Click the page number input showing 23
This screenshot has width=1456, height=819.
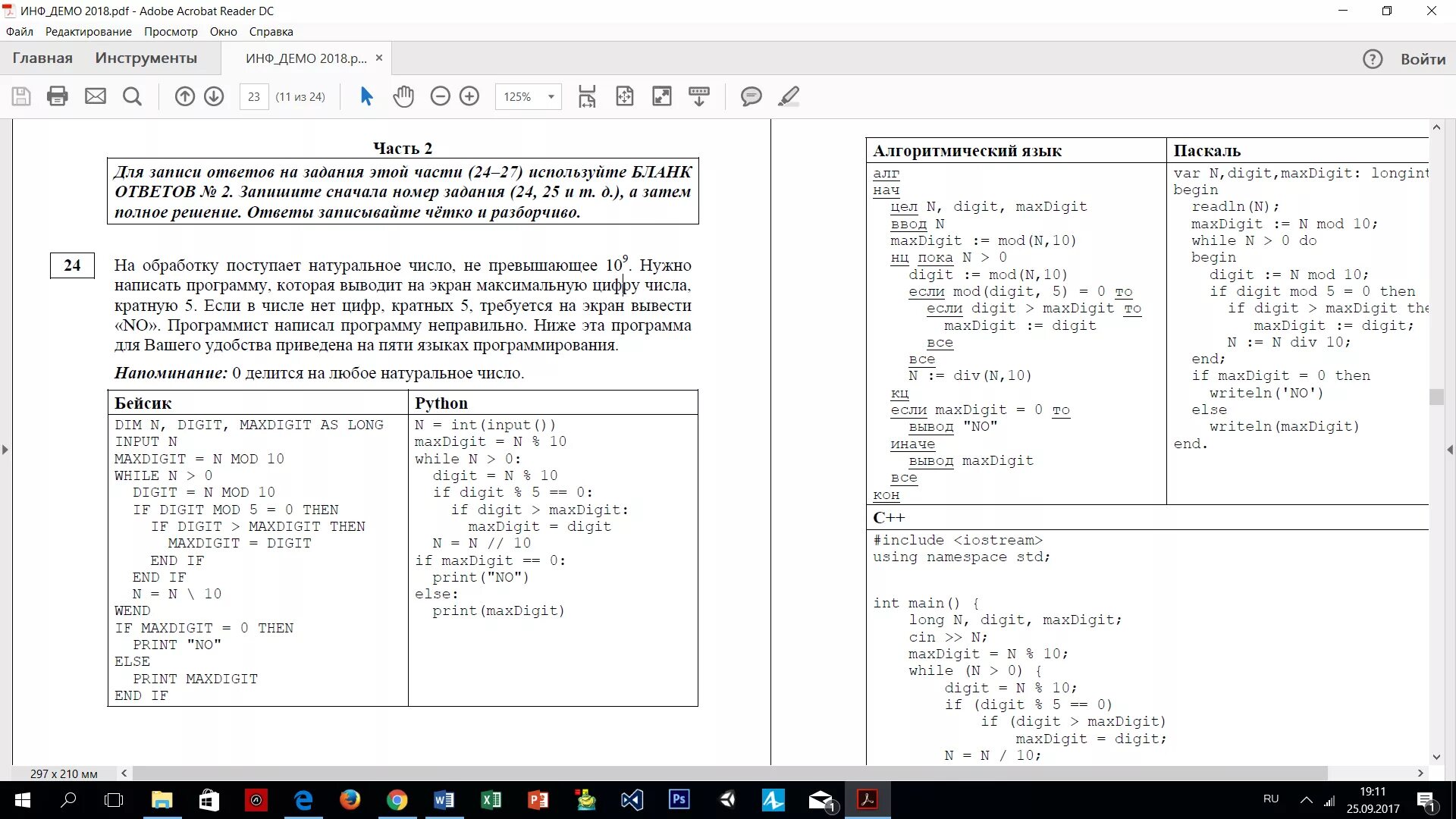tap(254, 96)
